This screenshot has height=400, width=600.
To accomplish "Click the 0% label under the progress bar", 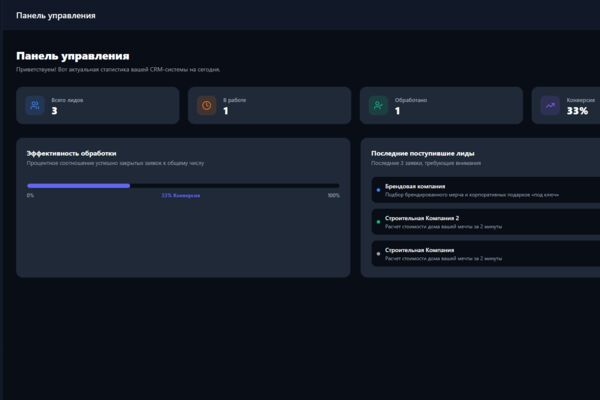I will pyautogui.click(x=30, y=196).
